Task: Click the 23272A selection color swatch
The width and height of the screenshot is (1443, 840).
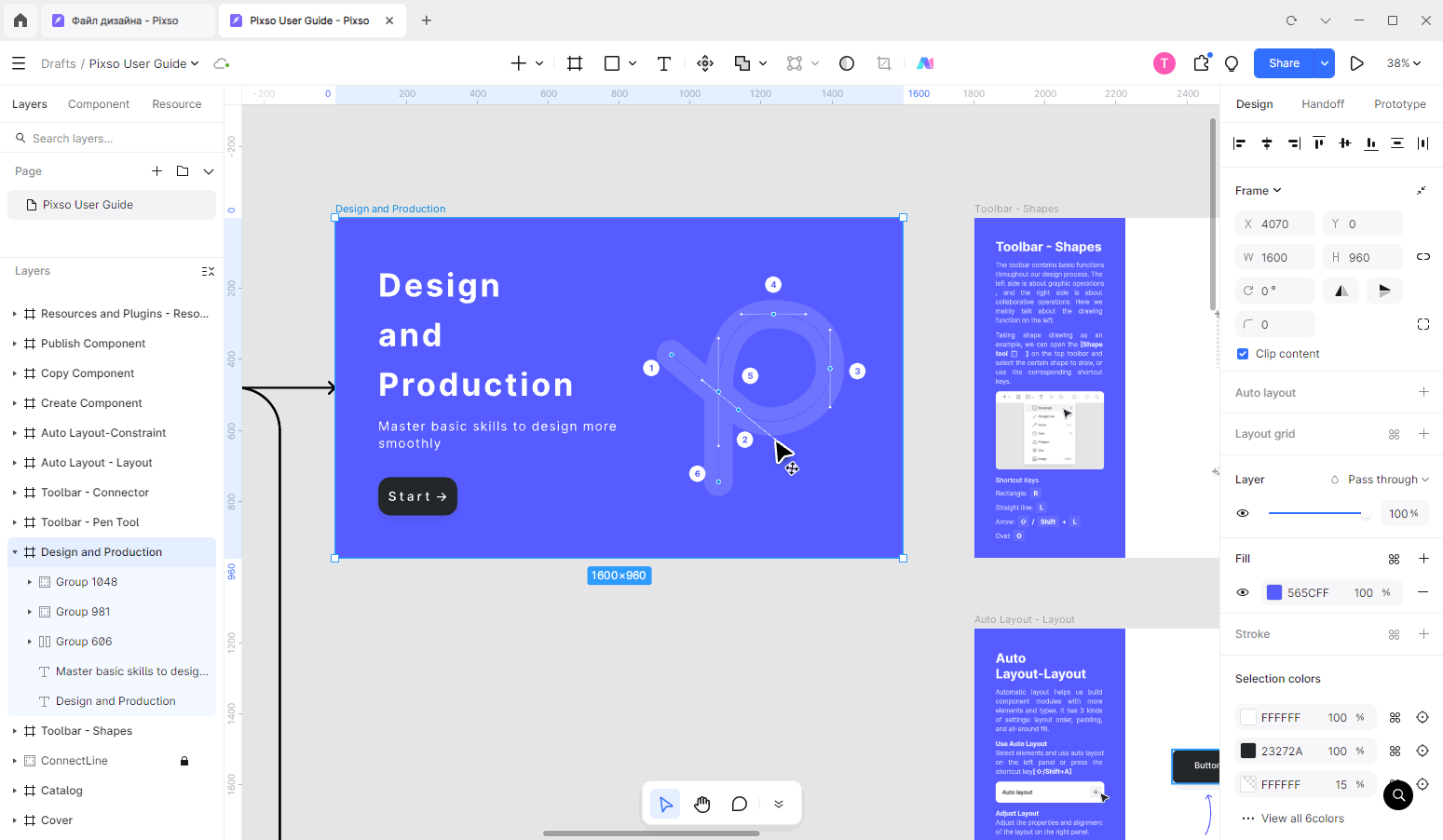Action: [1248, 751]
